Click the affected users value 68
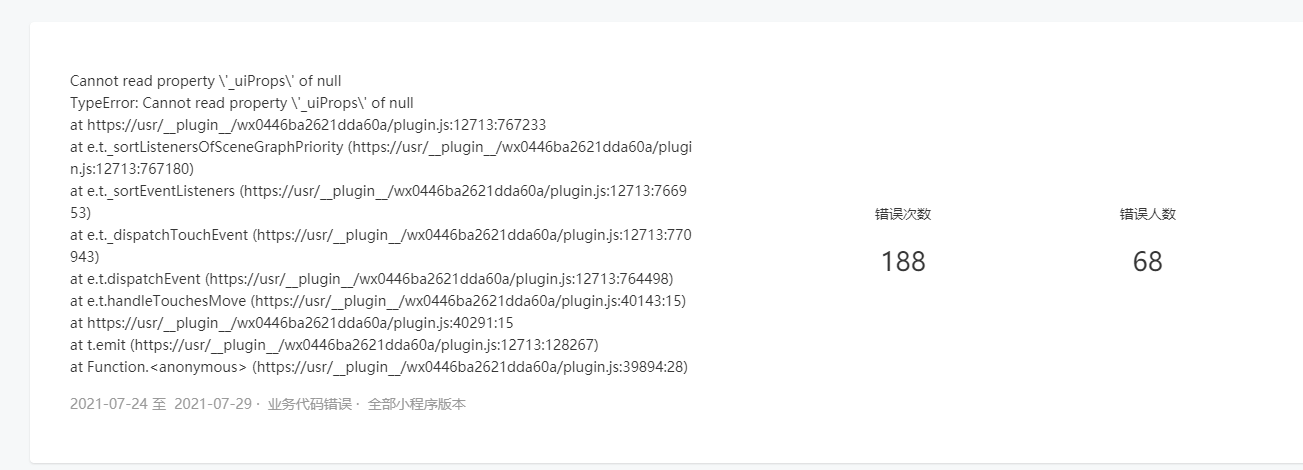Viewport: 1303px width, 470px height. [1148, 262]
